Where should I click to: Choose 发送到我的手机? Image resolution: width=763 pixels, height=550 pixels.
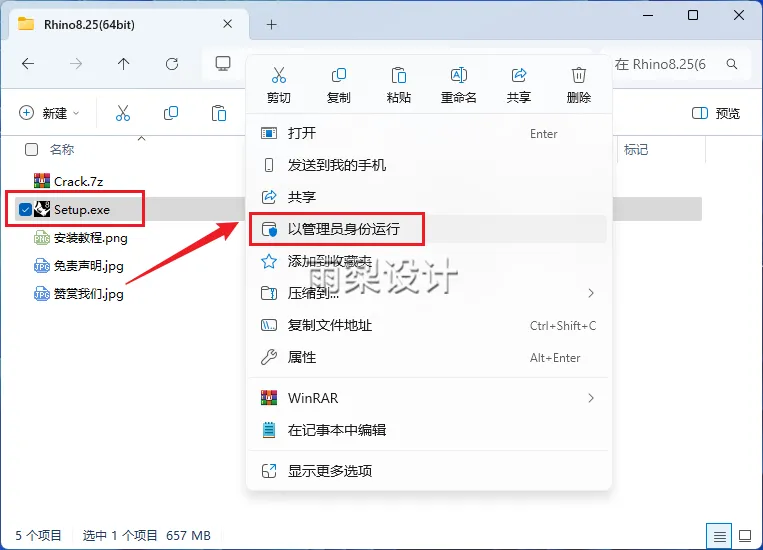tap(428, 165)
